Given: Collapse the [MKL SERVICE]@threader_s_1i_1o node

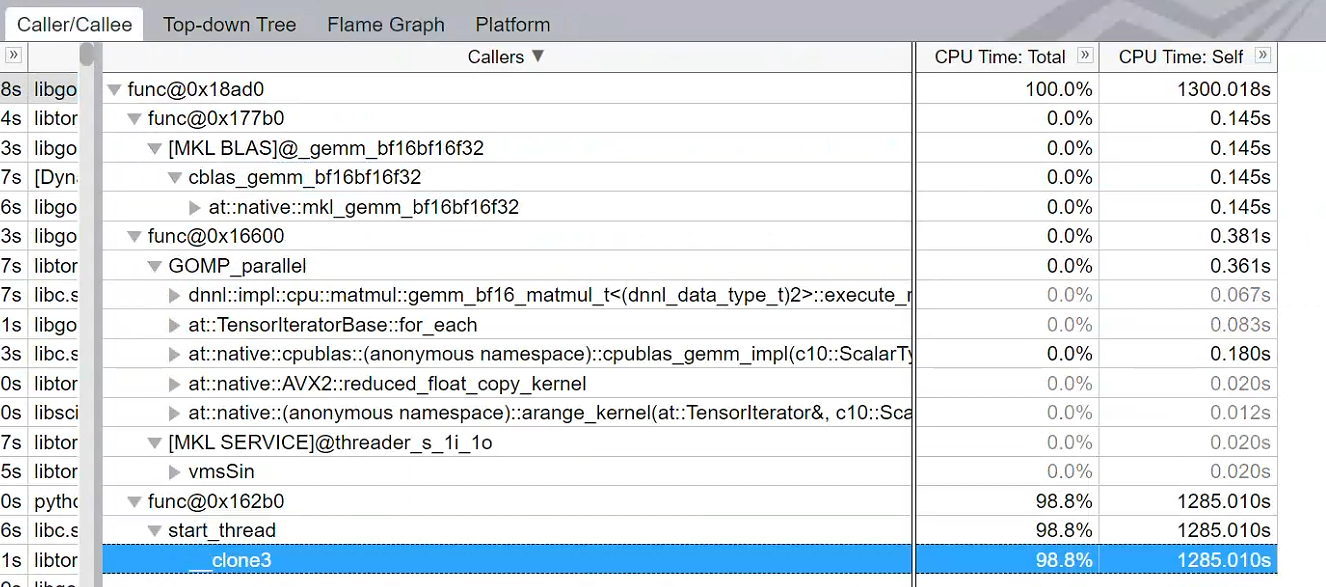Looking at the screenshot, I should tap(155, 443).
